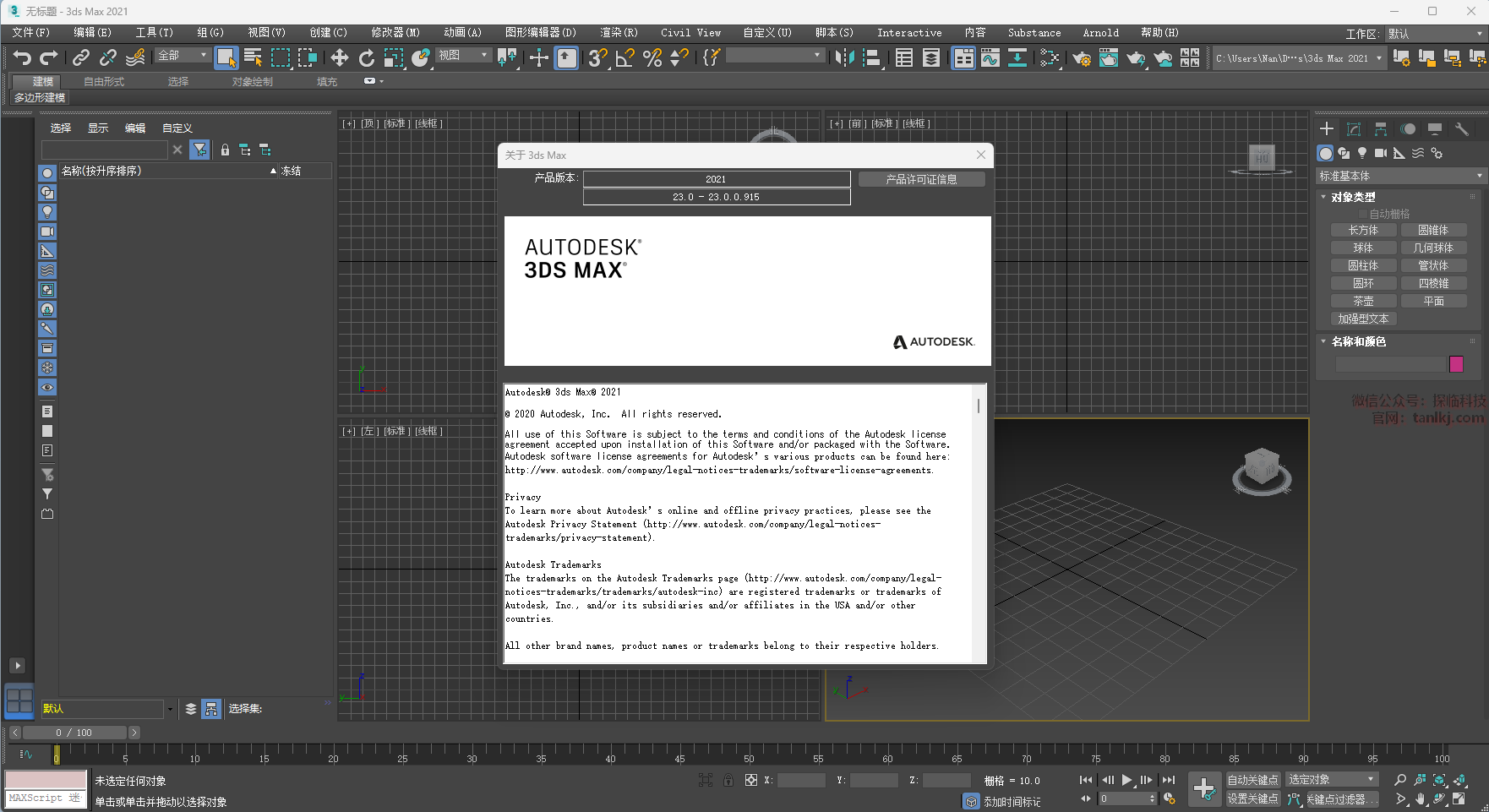Click the 产品许可证信息 button

[921, 179]
